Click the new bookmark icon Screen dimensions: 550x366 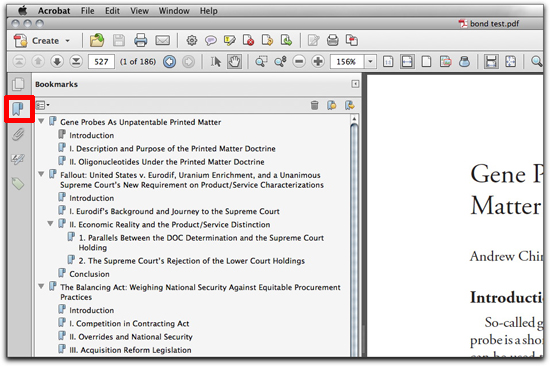[x=331, y=105]
